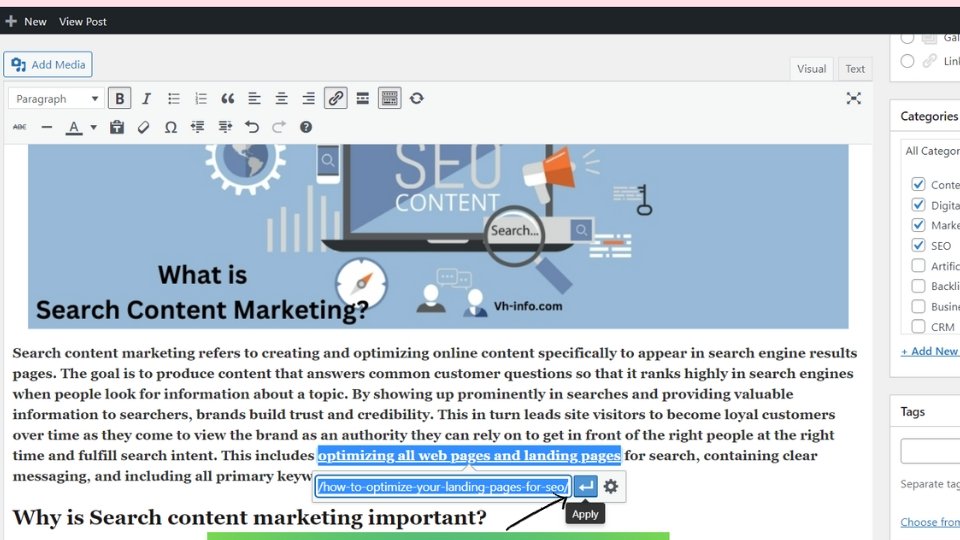
Task: Click the link URL input field
Action: (443, 487)
